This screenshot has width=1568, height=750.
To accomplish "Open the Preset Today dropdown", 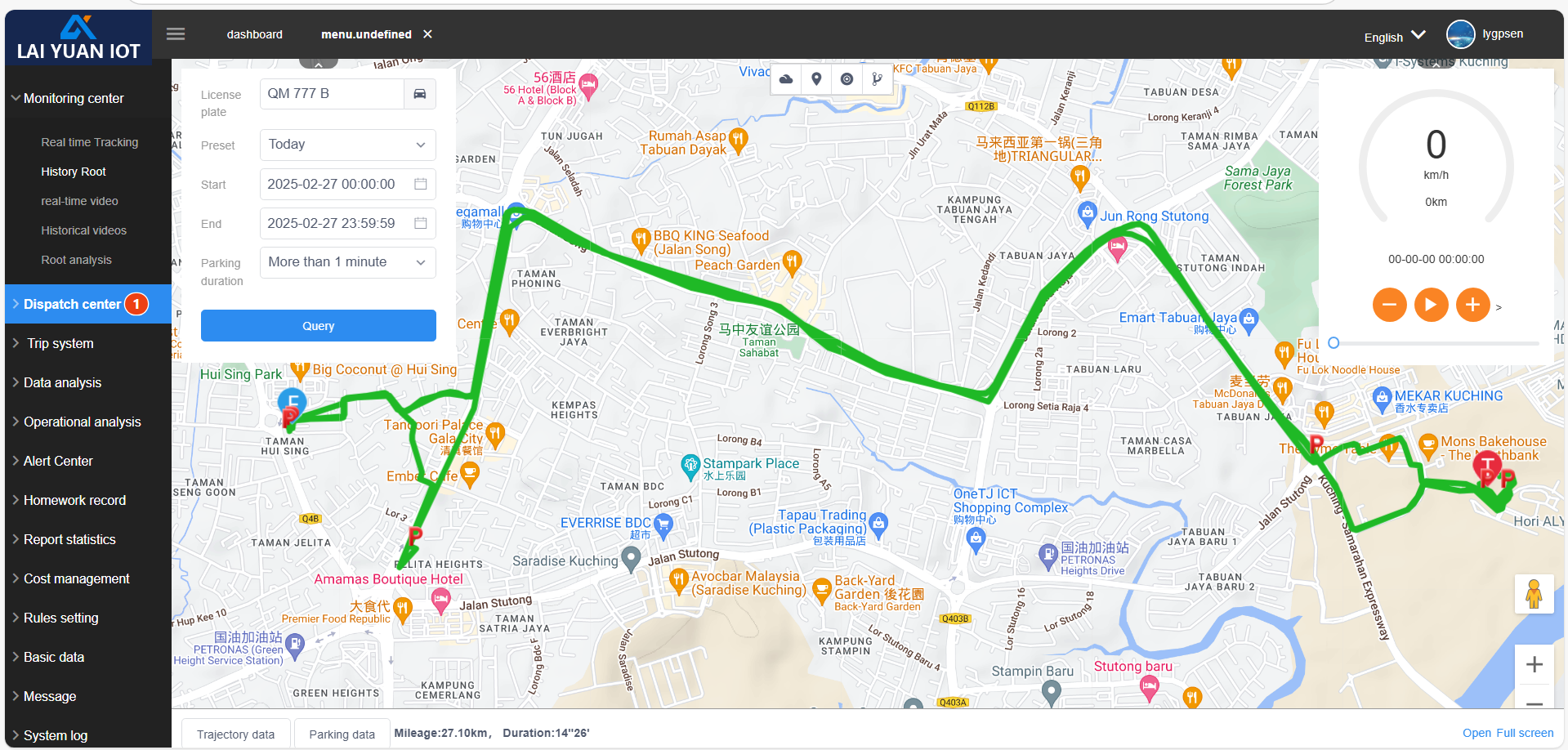I will coord(347,145).
